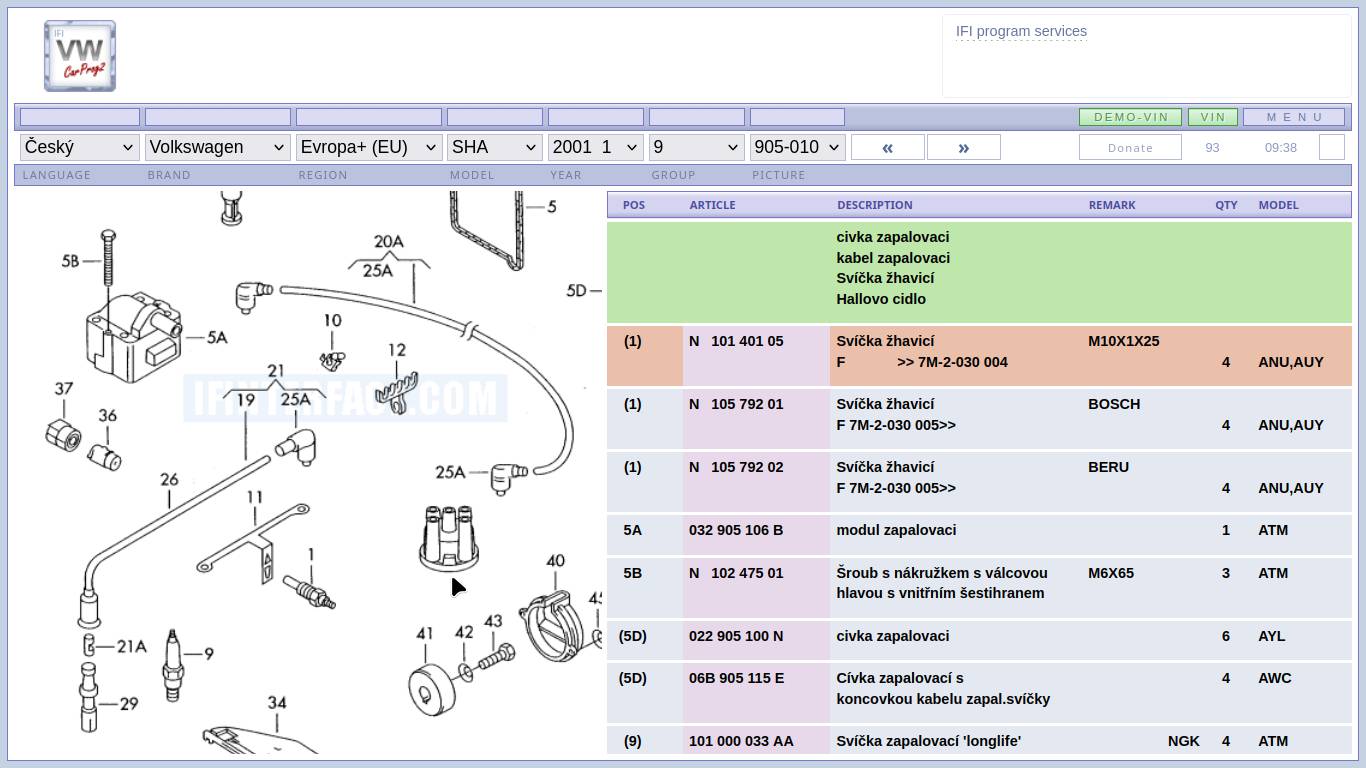Expand the Brand dropdown showing Volkswagen
The width and height of the screenshot is (1366, 768).
tap(217, 147)
